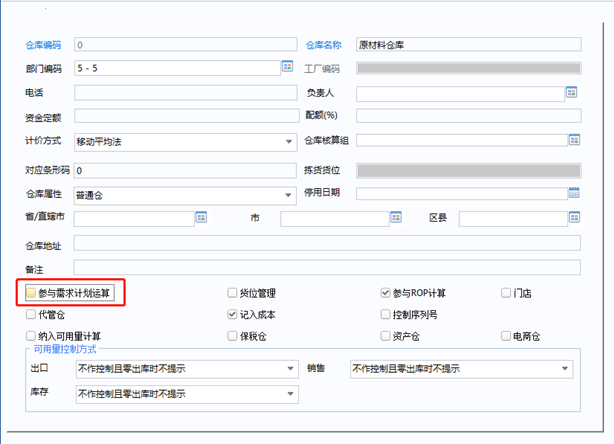This screenshot has width=614, height=444.
Task: Tick the 资产仓 checkbox
Action: click(385, 336)
